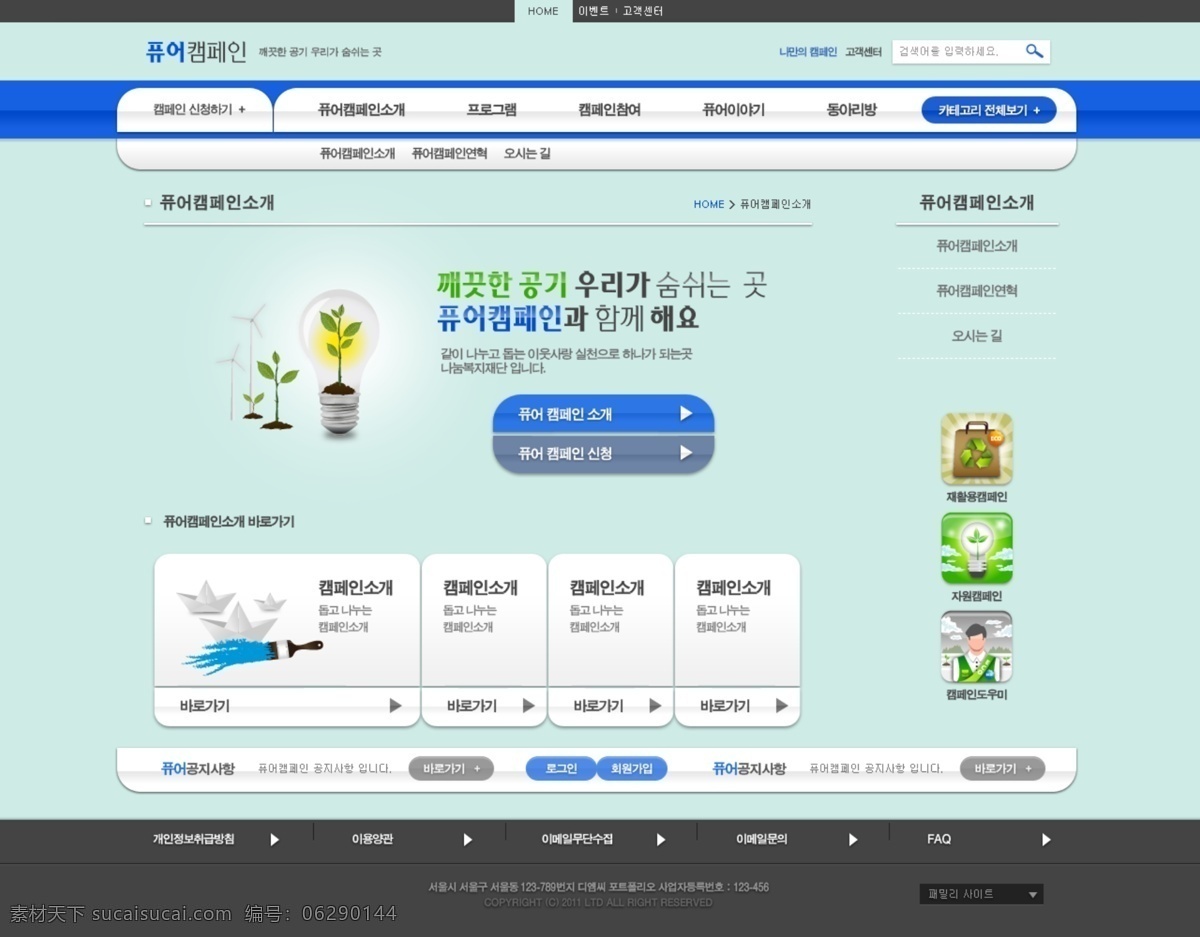
Task: Select HOME tab in top bar
Action: click(x=543, y=11)
